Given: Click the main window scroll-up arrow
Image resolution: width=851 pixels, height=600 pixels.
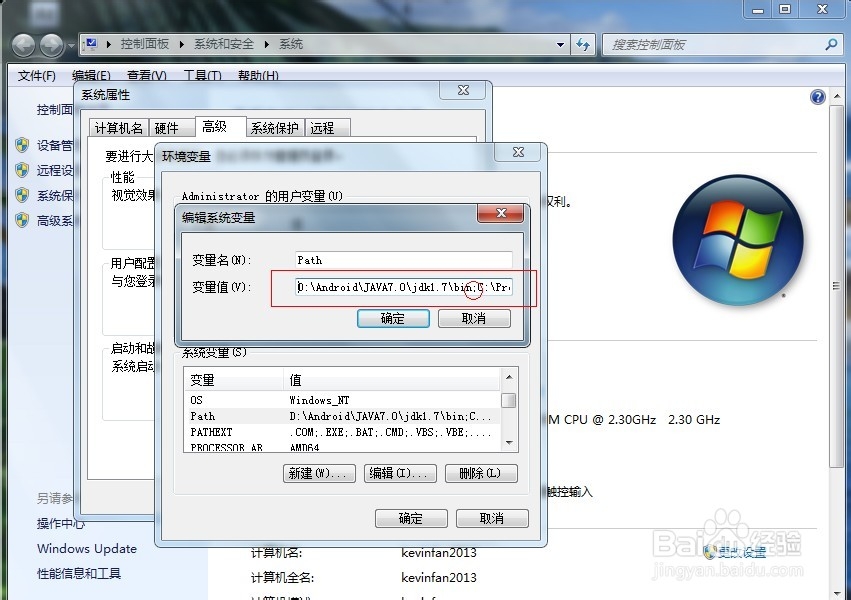Looking at the screenshot, I should pyautogui.click(x=836, y=97).
